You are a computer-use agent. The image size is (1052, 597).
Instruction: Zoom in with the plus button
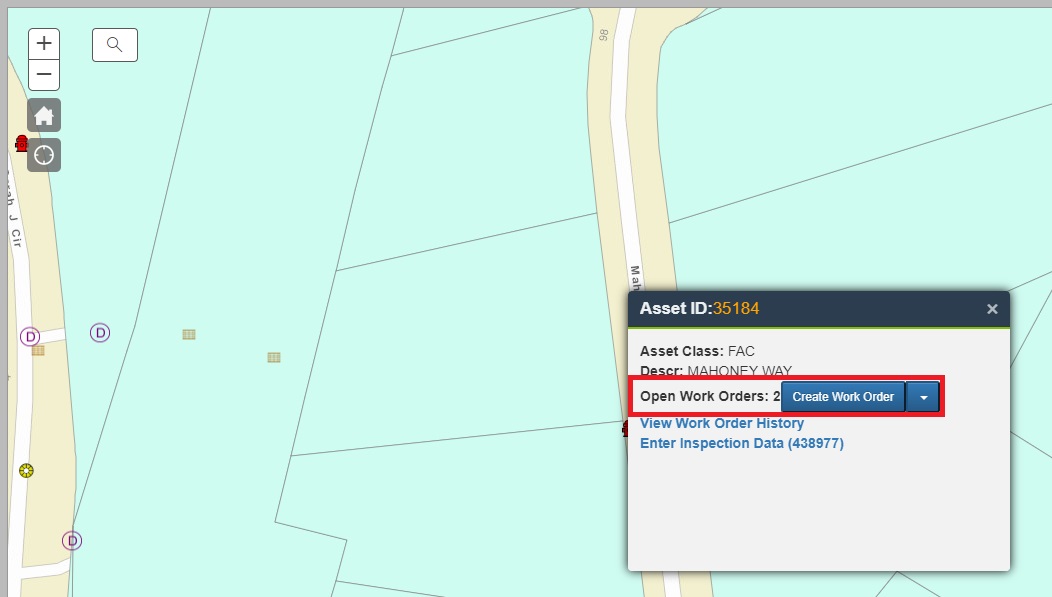tap(43, 42)
